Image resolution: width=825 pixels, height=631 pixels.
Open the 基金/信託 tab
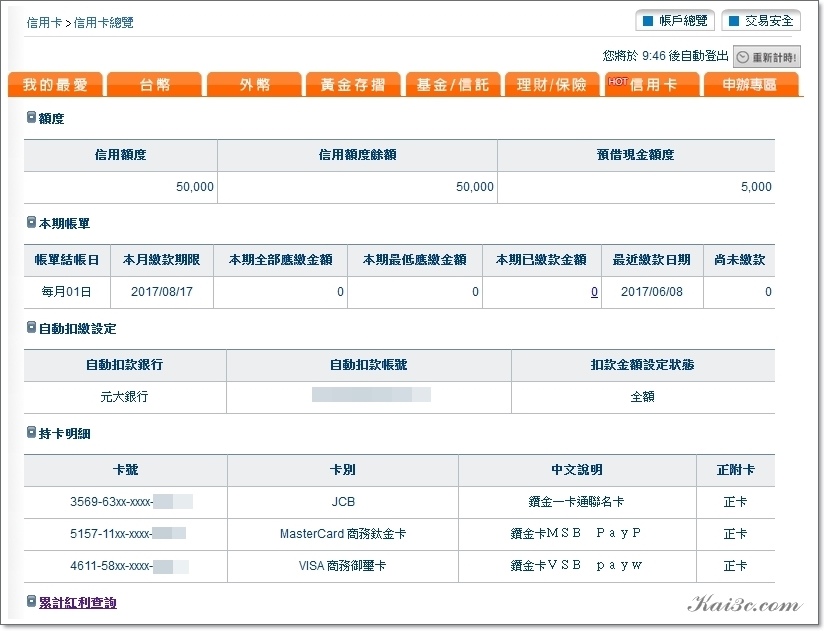453,84
